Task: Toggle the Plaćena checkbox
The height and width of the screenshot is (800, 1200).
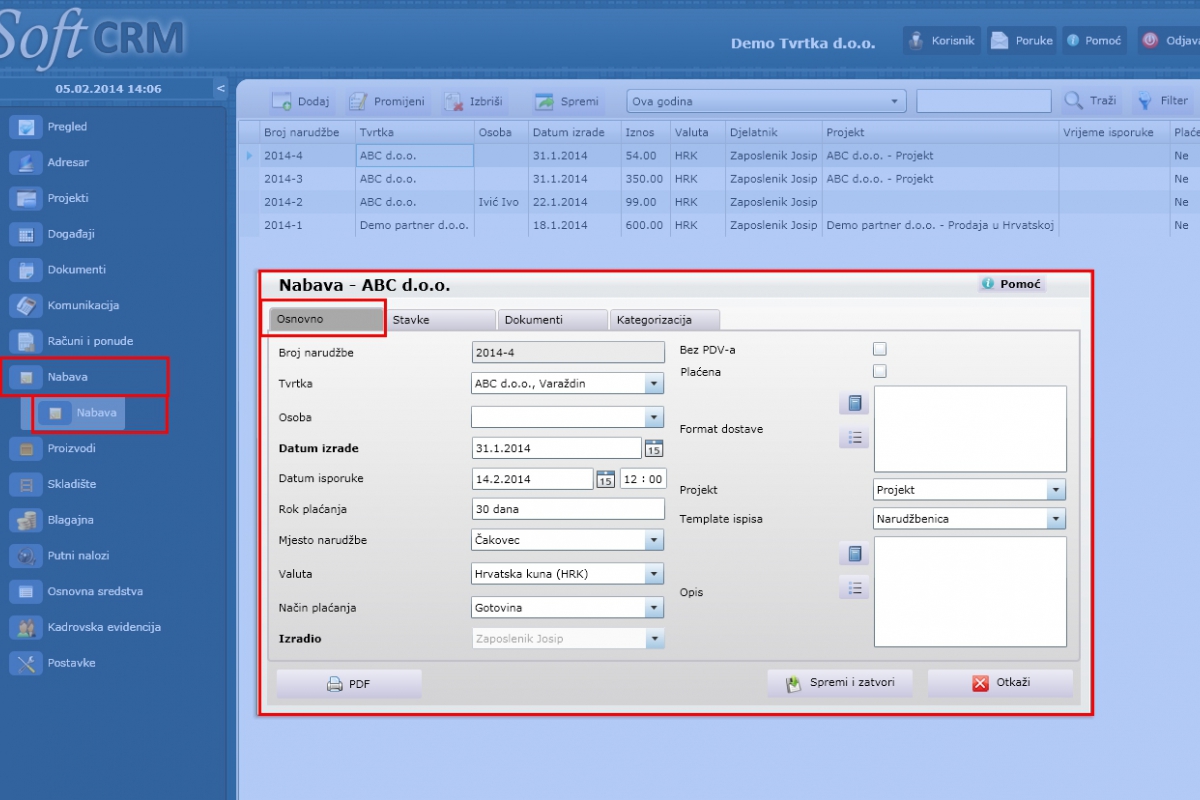Action: coord(880,371)
